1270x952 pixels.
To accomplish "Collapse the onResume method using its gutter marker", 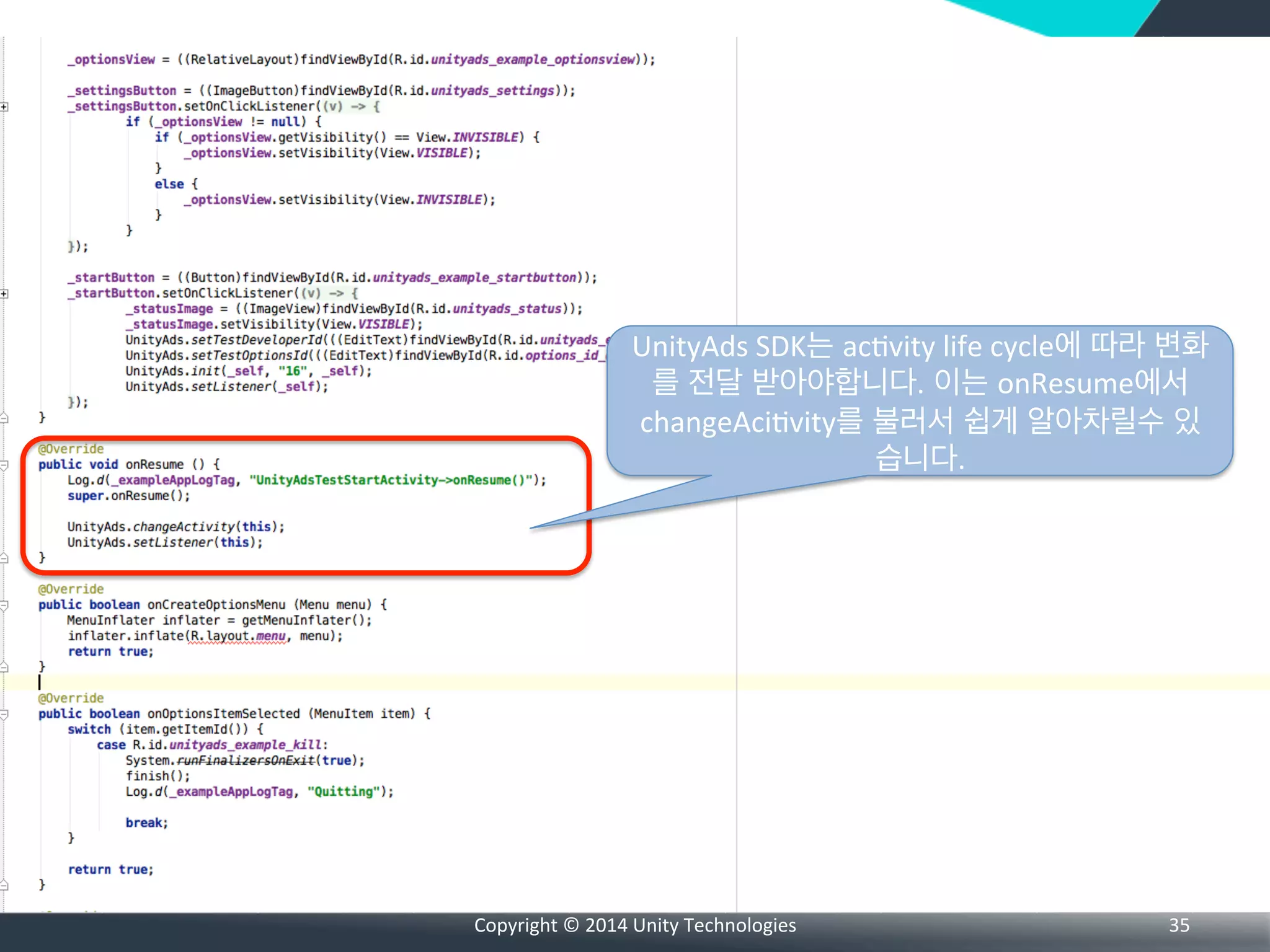I will tap(4, 465).
